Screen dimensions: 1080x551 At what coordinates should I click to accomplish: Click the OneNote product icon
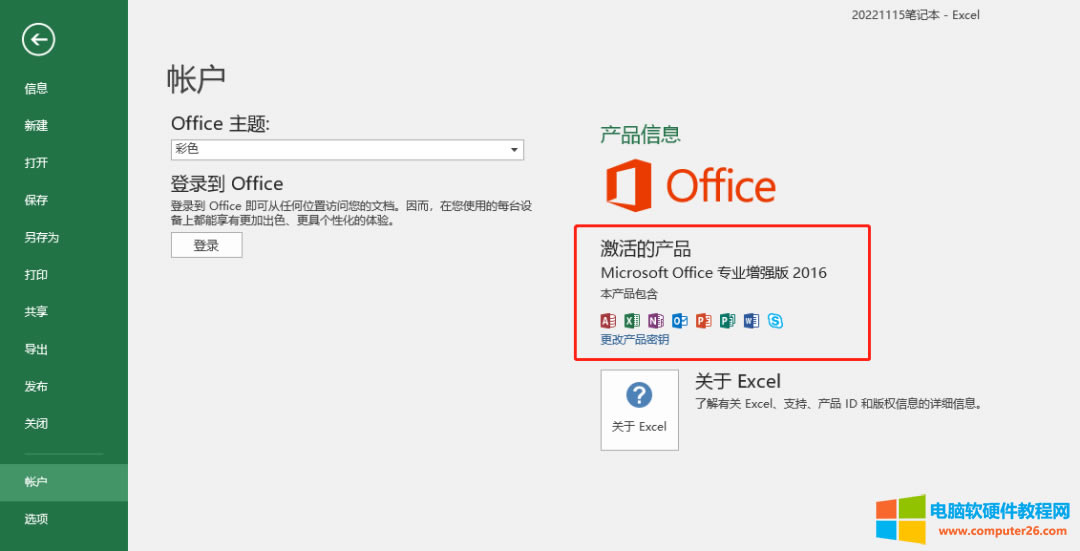click(656, 320)
